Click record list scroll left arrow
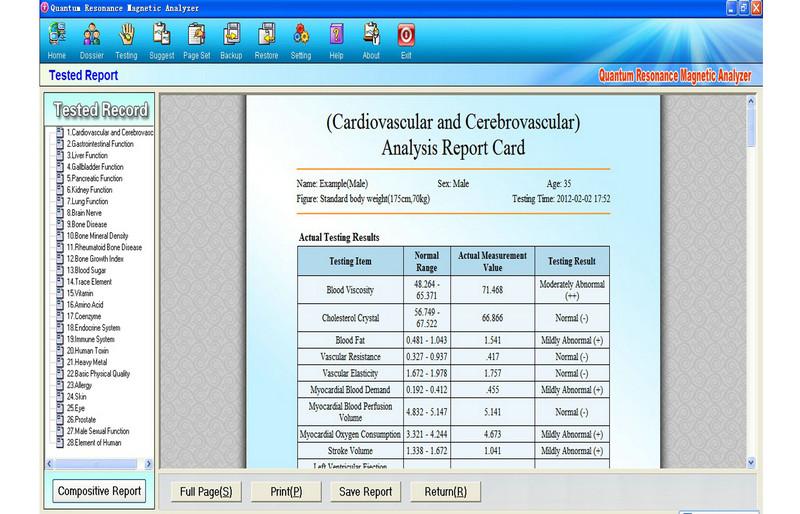The height and width of the screenshot is (514, 800). (x=49, y=464)
